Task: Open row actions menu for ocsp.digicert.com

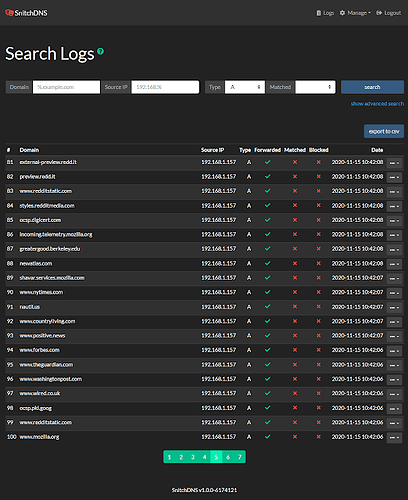Action: coord(394,221)
